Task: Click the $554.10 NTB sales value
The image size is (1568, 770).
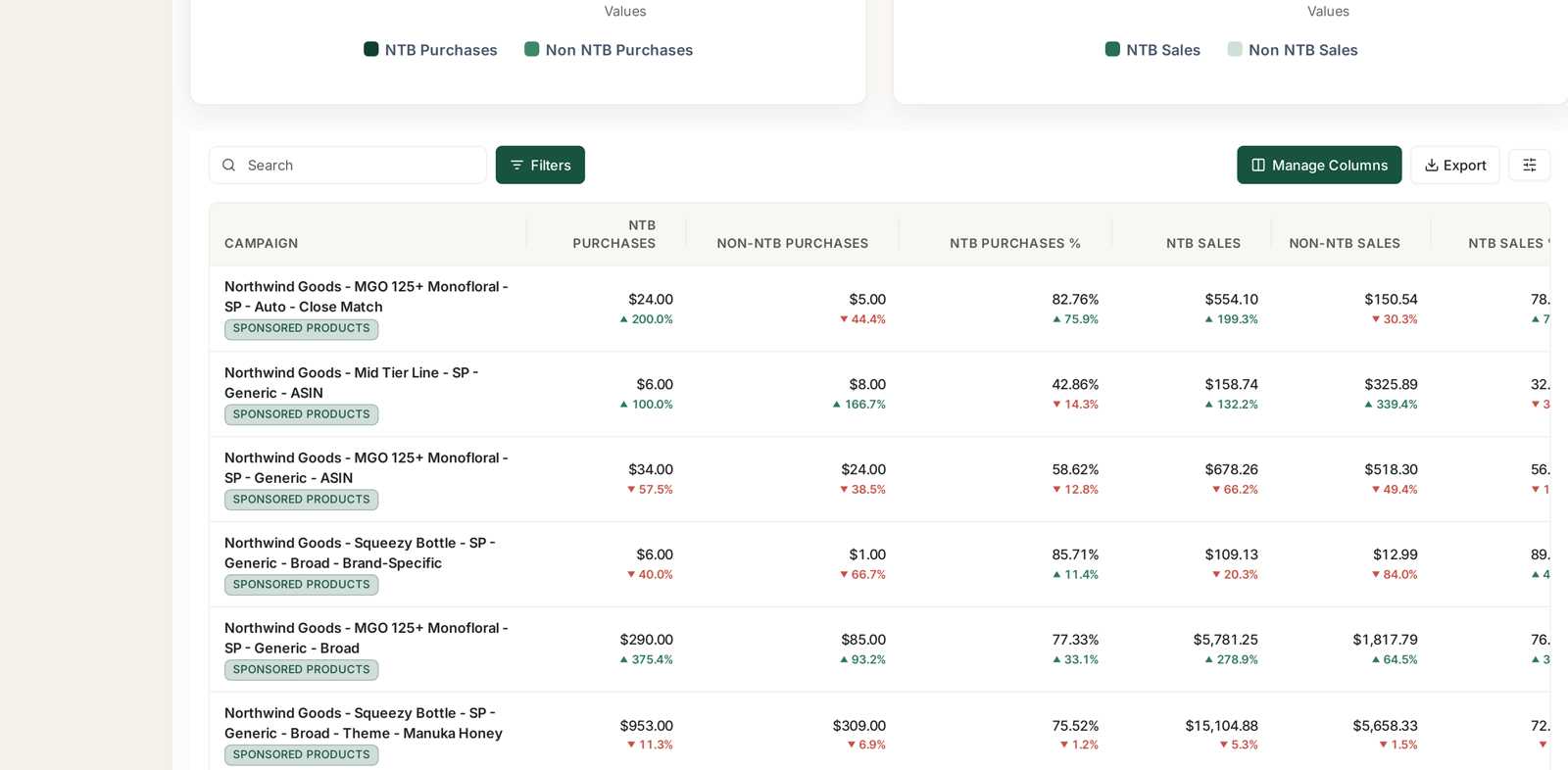Action: (1232, 299)
